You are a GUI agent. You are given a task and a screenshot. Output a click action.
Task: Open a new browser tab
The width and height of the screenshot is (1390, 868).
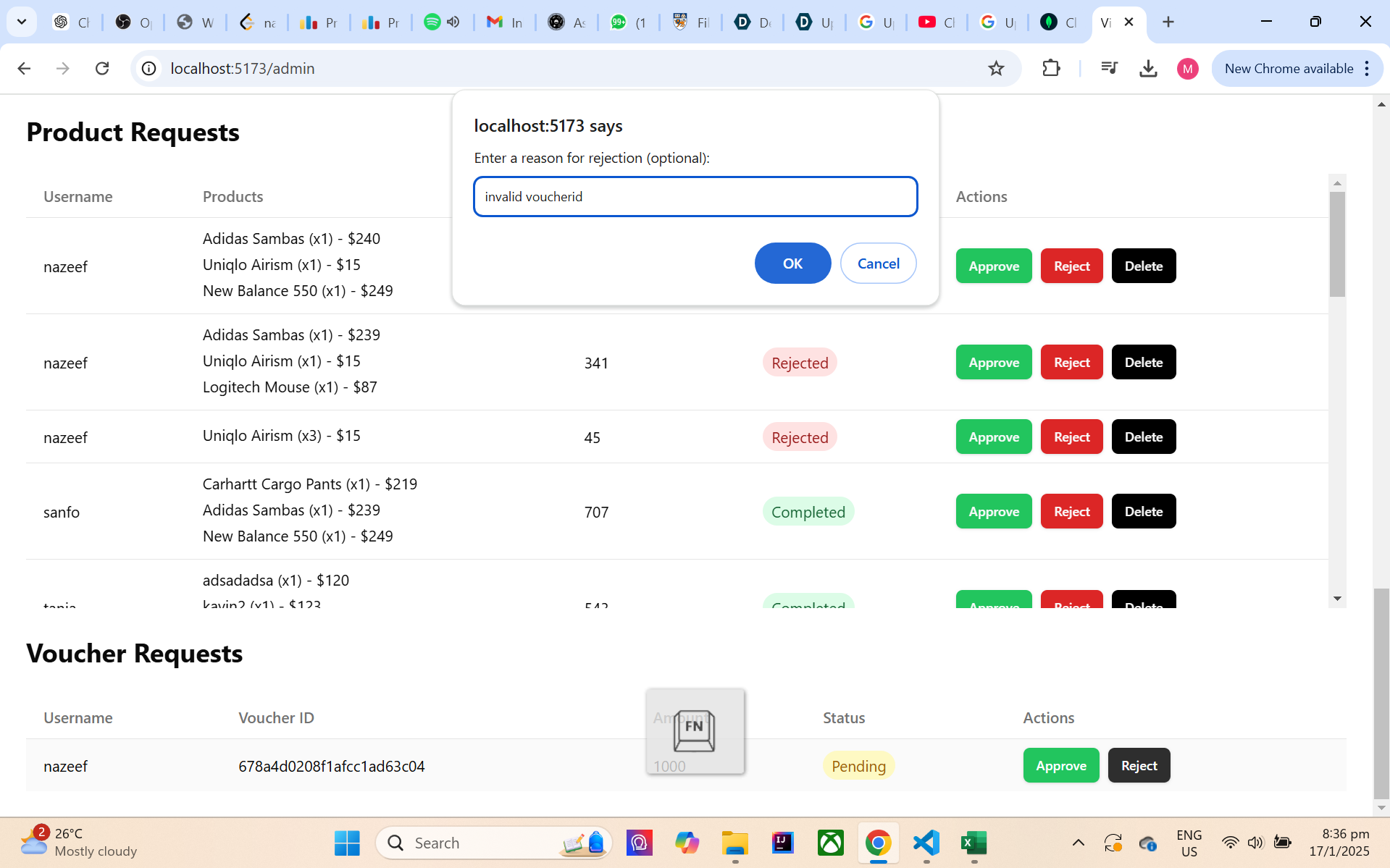pyautogui.click(x=1168, y=22)
